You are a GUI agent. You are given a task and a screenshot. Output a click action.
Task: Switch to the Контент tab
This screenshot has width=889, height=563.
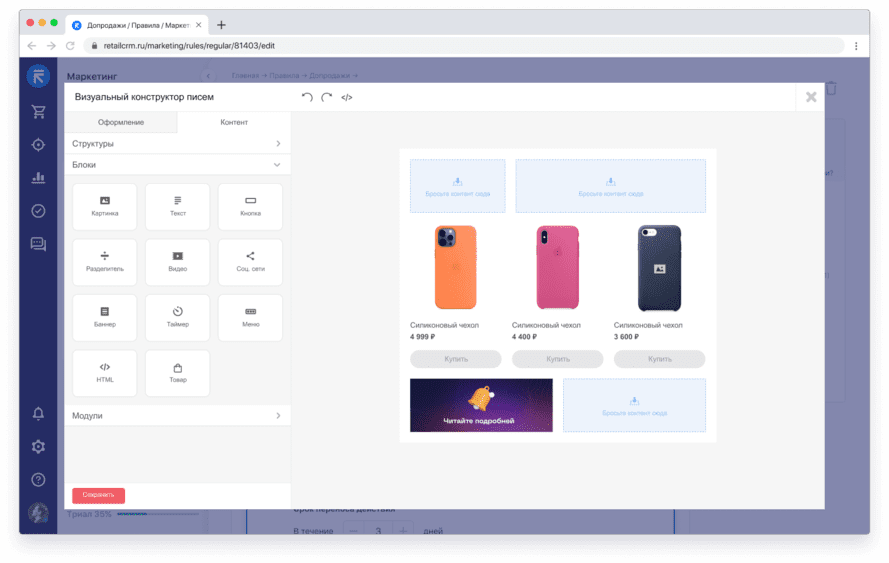coord(234,122)
